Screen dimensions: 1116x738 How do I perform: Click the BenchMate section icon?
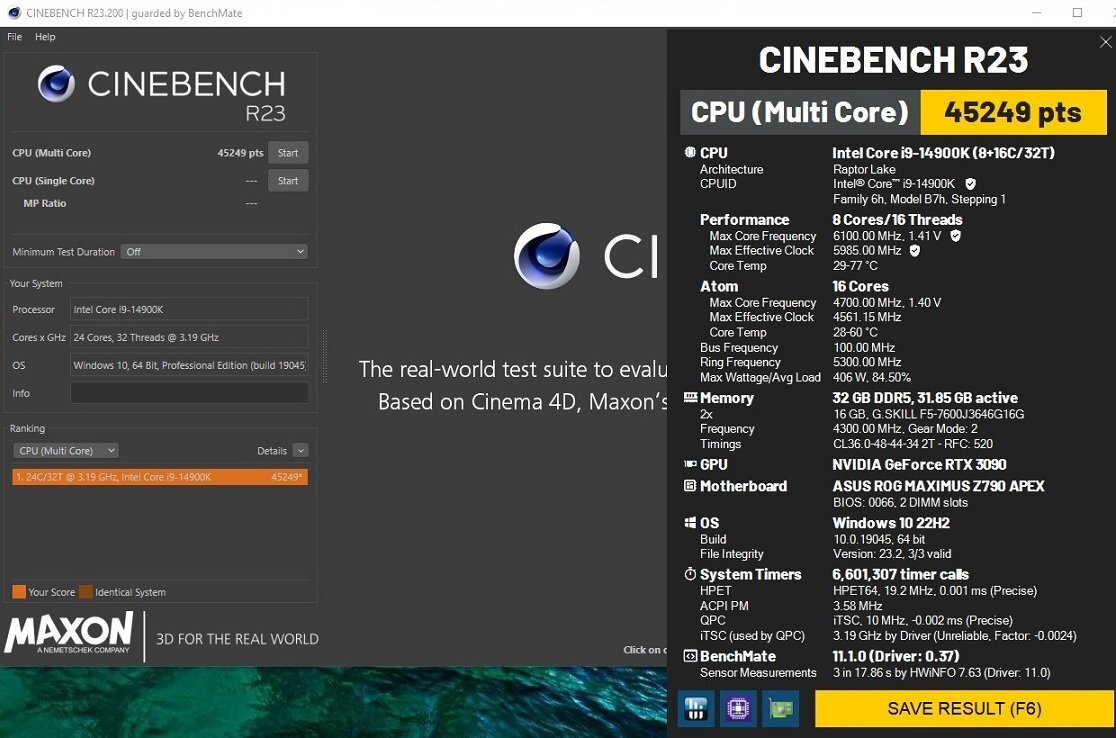click(690, 655)
